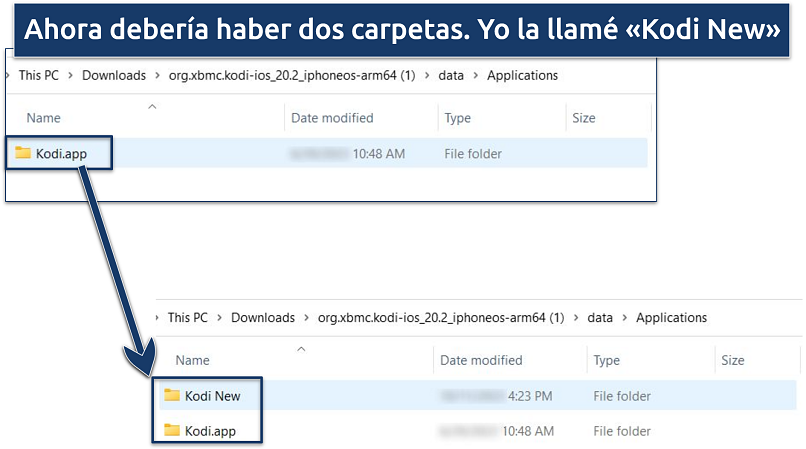Click File folder type of Kodi New row
The image size is (806, 449).
point(622,396)
